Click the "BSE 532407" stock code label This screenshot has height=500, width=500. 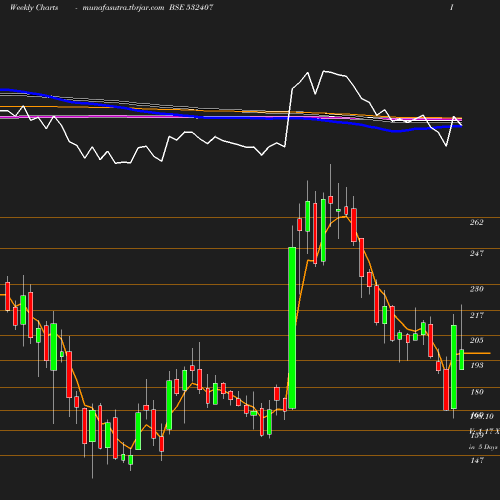click(x=191, y=7)
